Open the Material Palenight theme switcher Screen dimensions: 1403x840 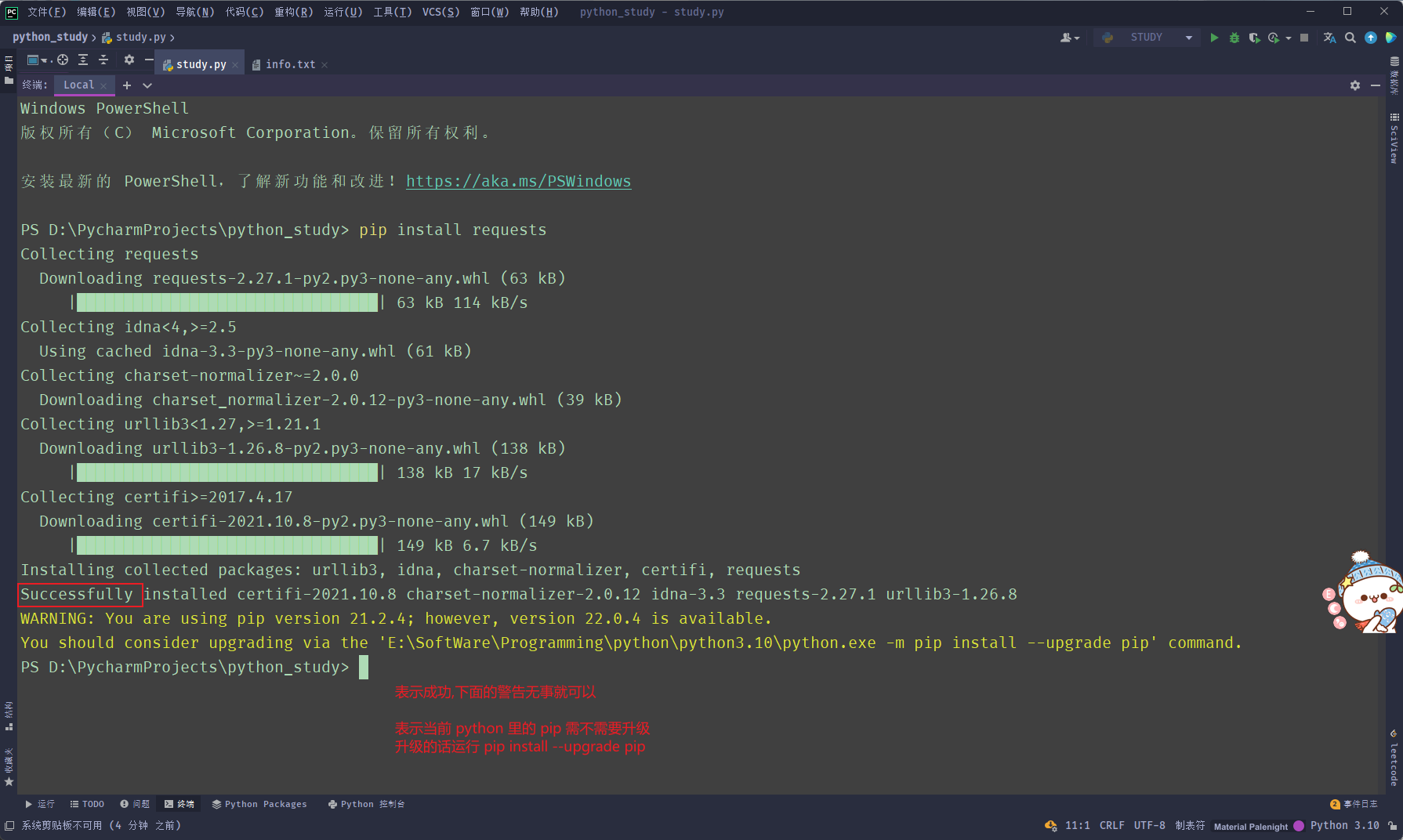[x=1258, y=826]
